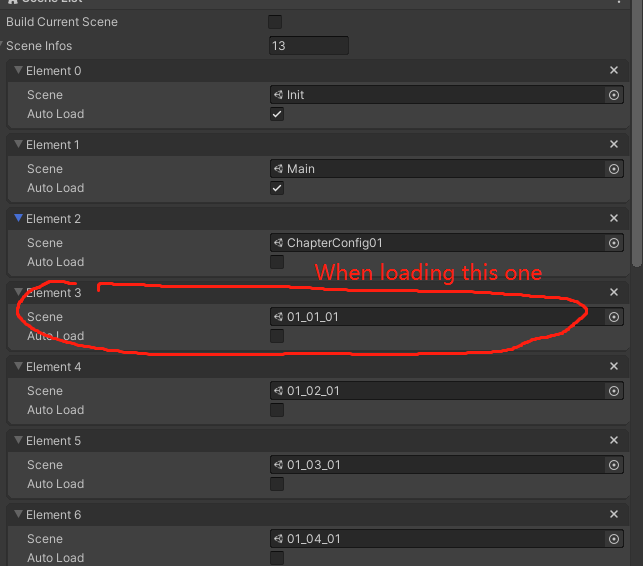The image size is (643, 566).
Task: Click the Build Current Scene label
Action: (x=62, y=22)
